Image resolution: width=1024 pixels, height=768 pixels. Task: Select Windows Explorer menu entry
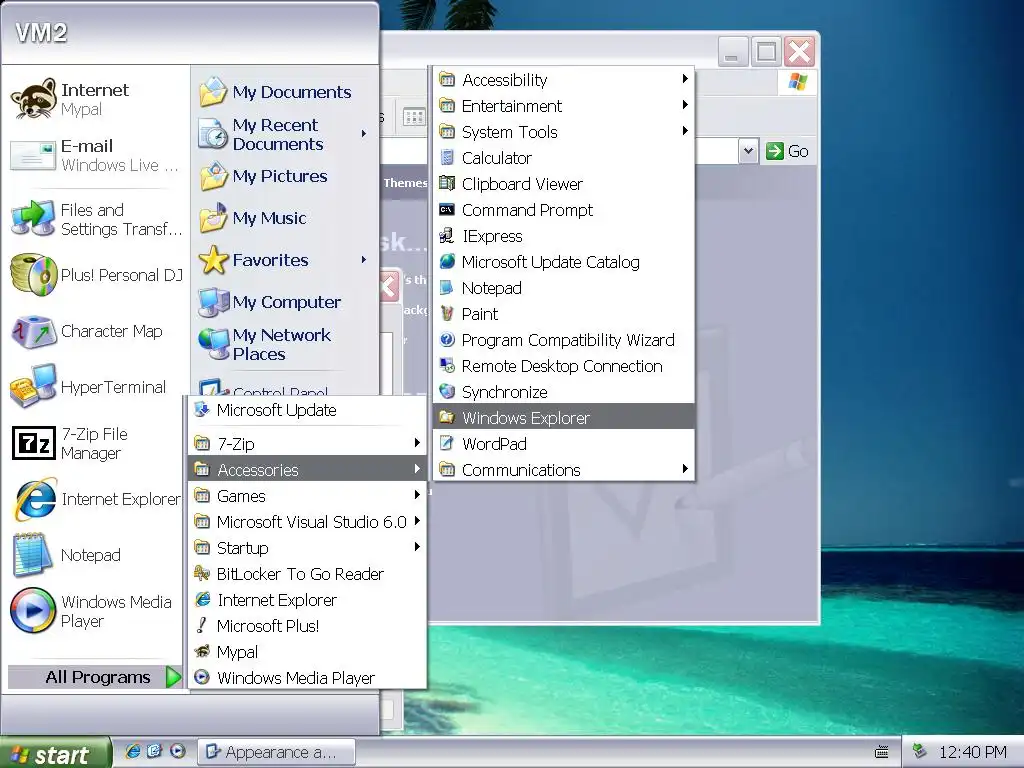point(563,417)
